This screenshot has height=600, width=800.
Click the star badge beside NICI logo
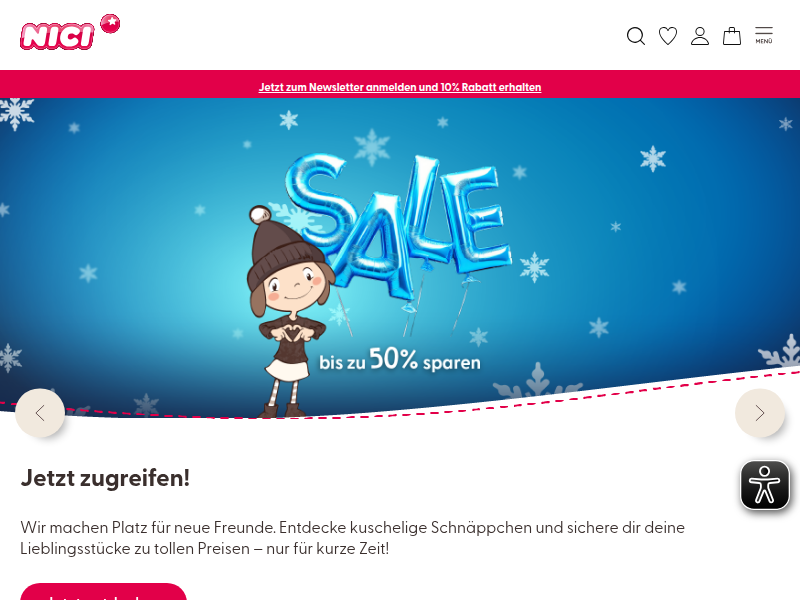click(110, 23)
